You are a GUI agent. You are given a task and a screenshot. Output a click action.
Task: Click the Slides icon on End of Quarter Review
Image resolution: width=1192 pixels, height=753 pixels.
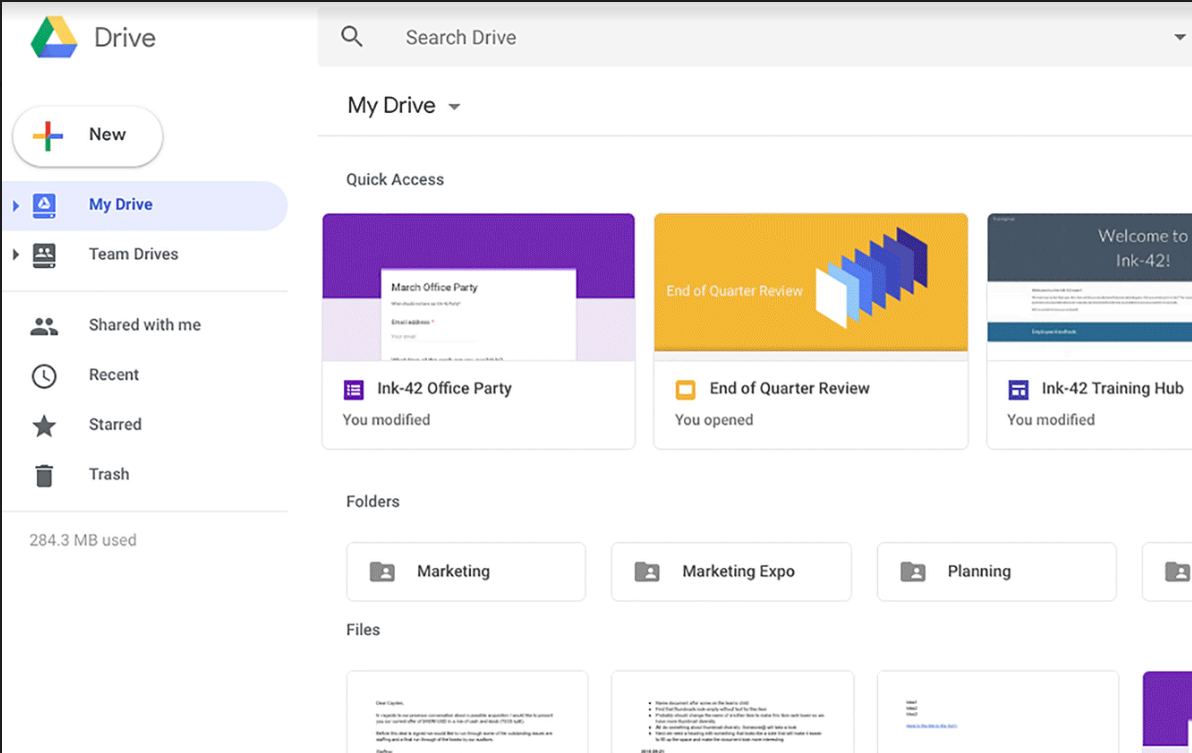(686, 388)
